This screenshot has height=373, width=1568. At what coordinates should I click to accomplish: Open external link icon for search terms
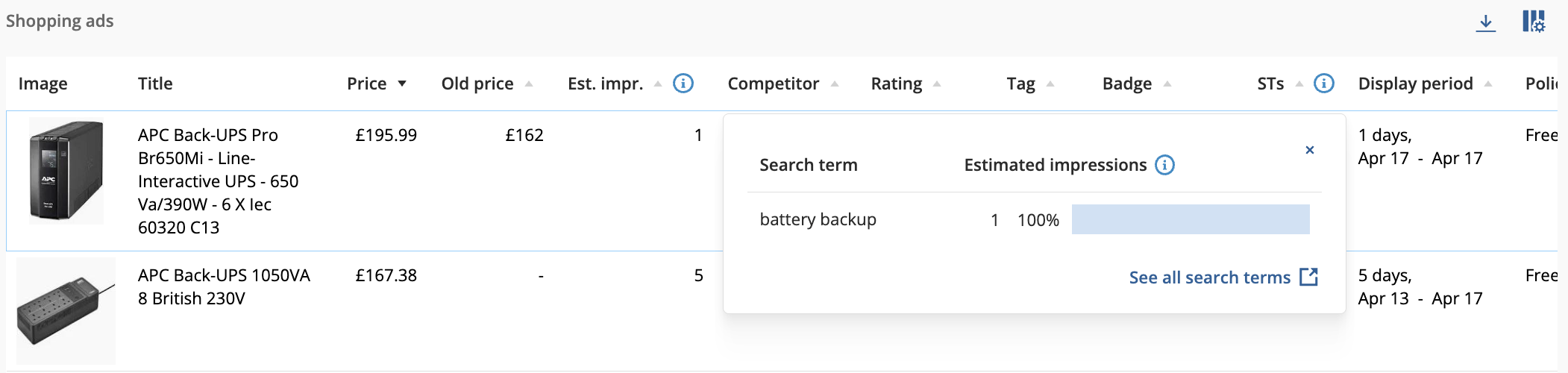pos(1308,278)
